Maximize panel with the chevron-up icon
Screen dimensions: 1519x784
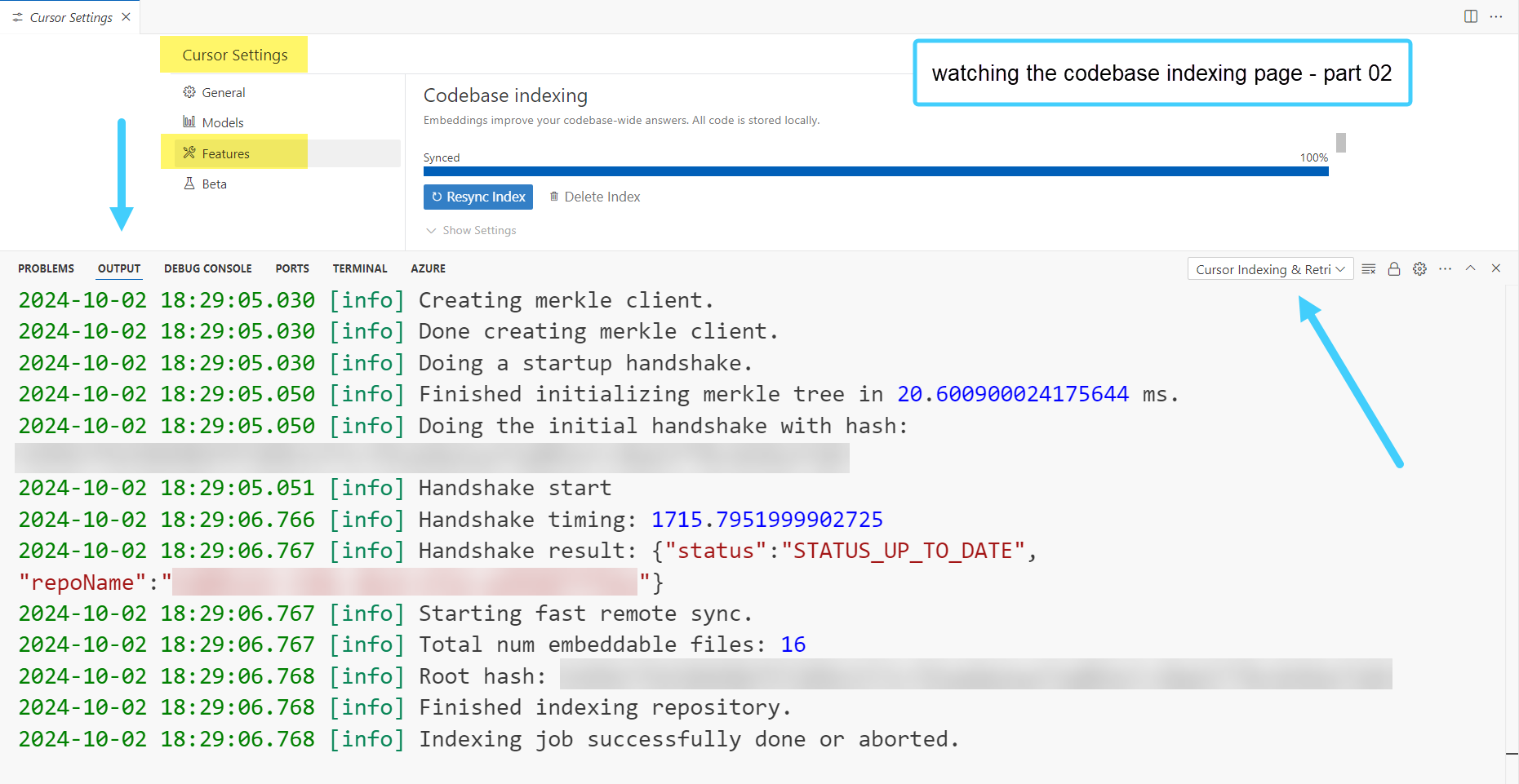[1471, 268]
